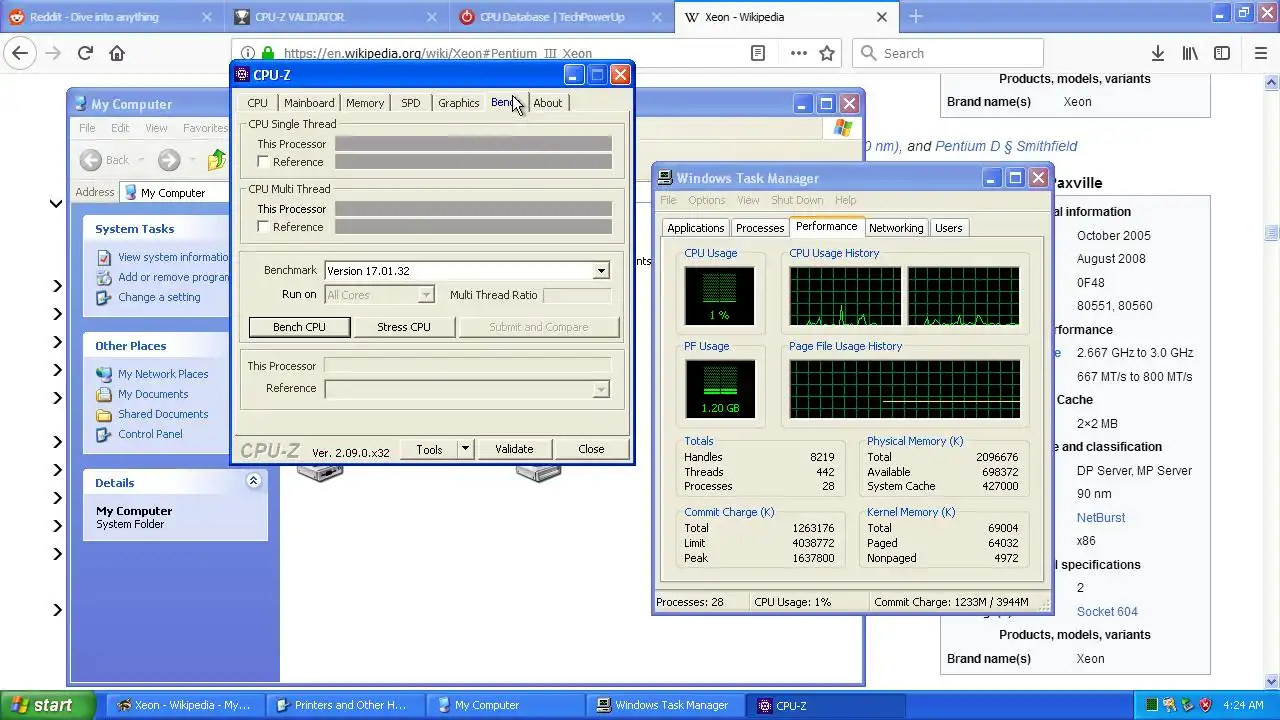The width and height of the screenshot is (1280, 720).
Task: Click the My Computer window Back arrow
Action: click(x=91, y=160)
